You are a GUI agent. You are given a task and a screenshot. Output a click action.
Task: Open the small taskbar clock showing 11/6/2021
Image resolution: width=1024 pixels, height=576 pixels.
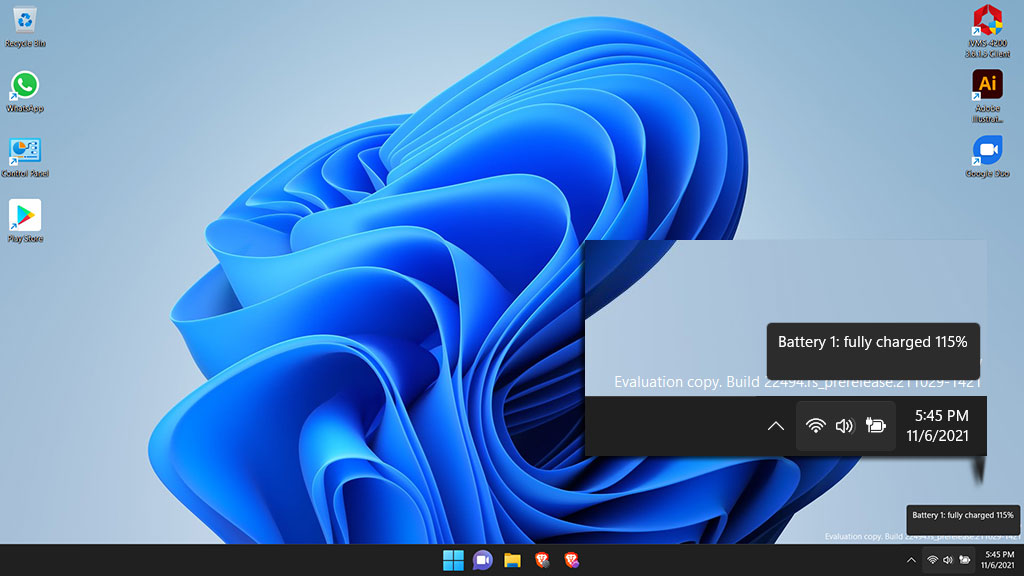tap(999, 560)
